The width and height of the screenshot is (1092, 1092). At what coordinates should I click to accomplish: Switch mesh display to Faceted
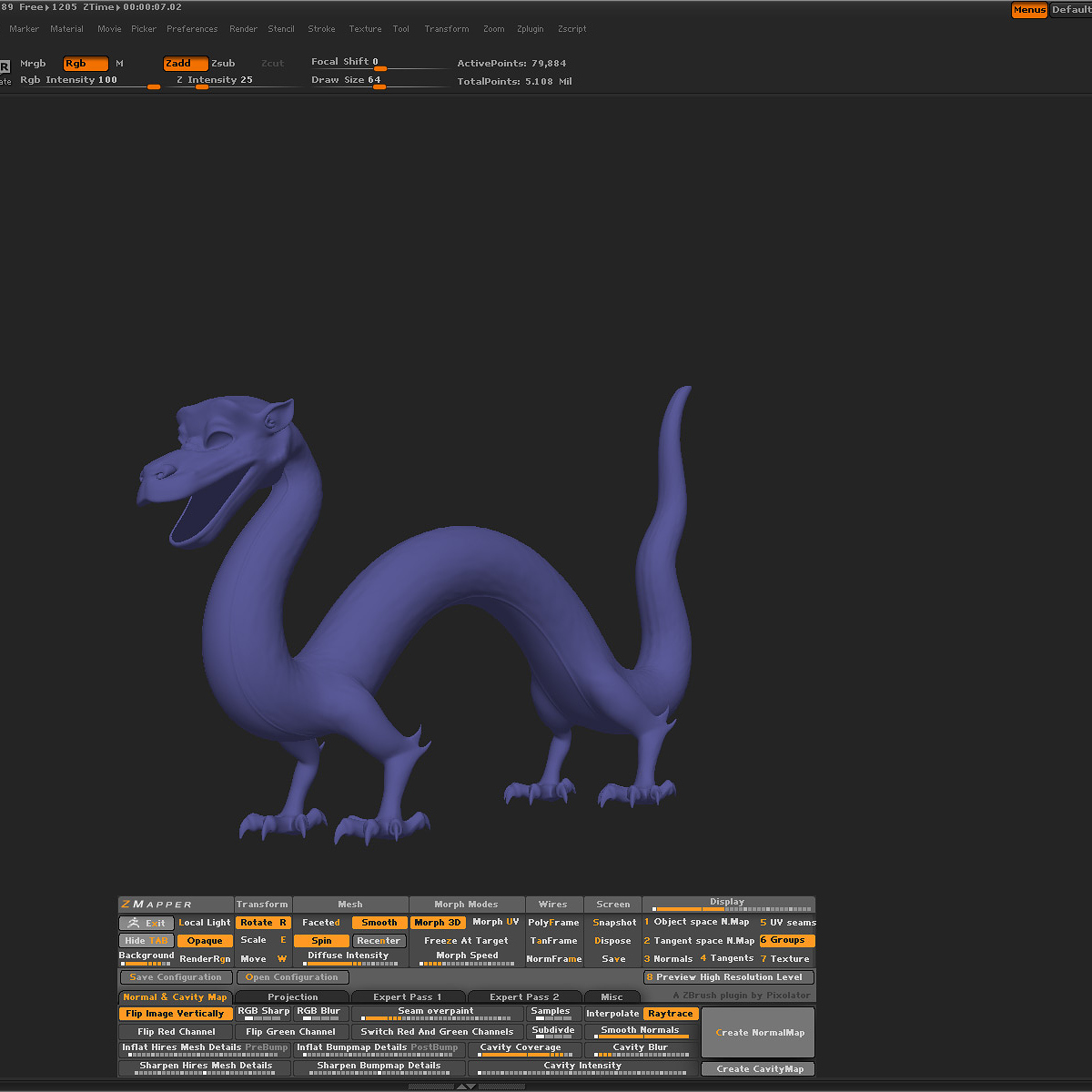point(321,923)
